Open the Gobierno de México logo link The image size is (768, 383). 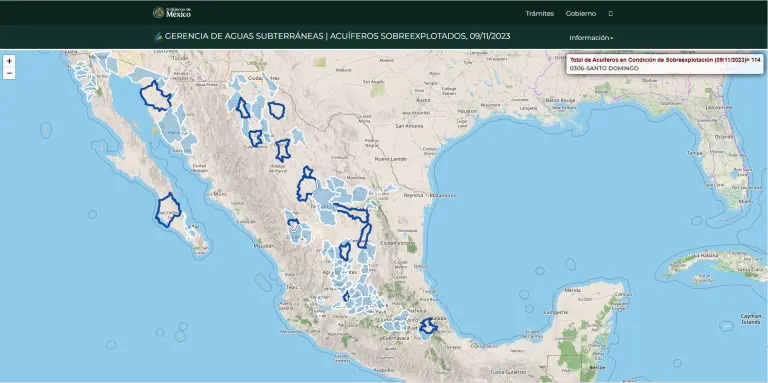coord(172,12)
